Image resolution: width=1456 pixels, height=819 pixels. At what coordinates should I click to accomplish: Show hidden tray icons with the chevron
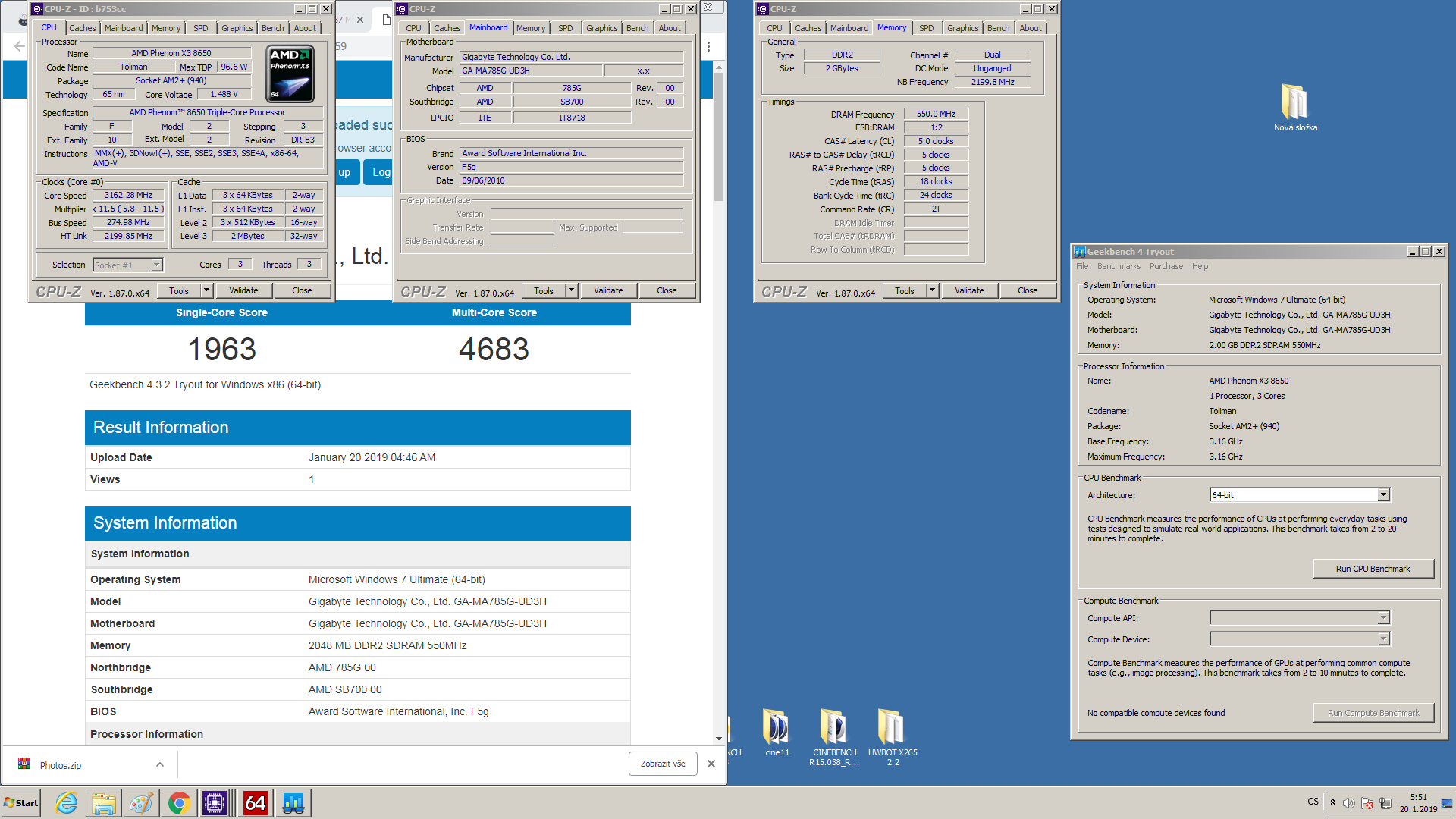(x=1332, y=802)
